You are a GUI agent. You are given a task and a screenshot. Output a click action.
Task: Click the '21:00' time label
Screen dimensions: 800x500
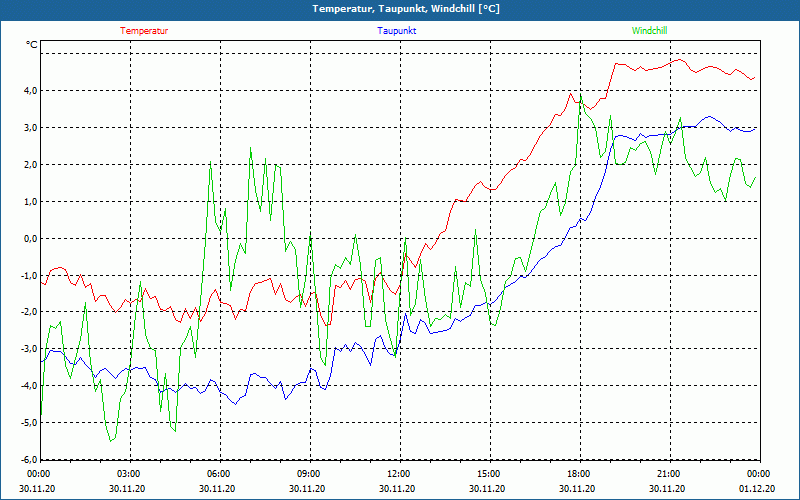pyautogui.click(x=667, y=474)
